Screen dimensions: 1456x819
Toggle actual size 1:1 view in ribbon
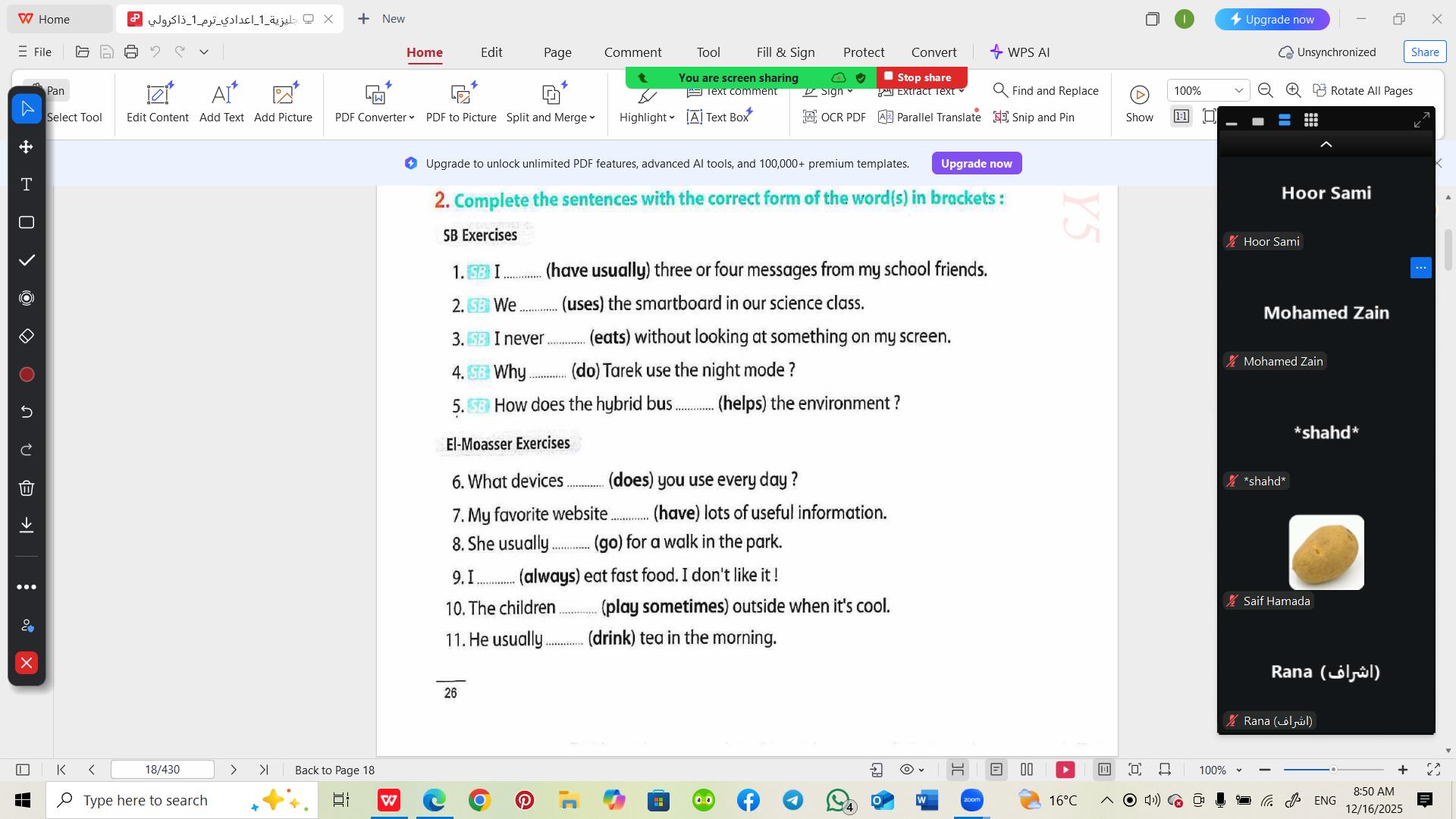[1181, 117]
